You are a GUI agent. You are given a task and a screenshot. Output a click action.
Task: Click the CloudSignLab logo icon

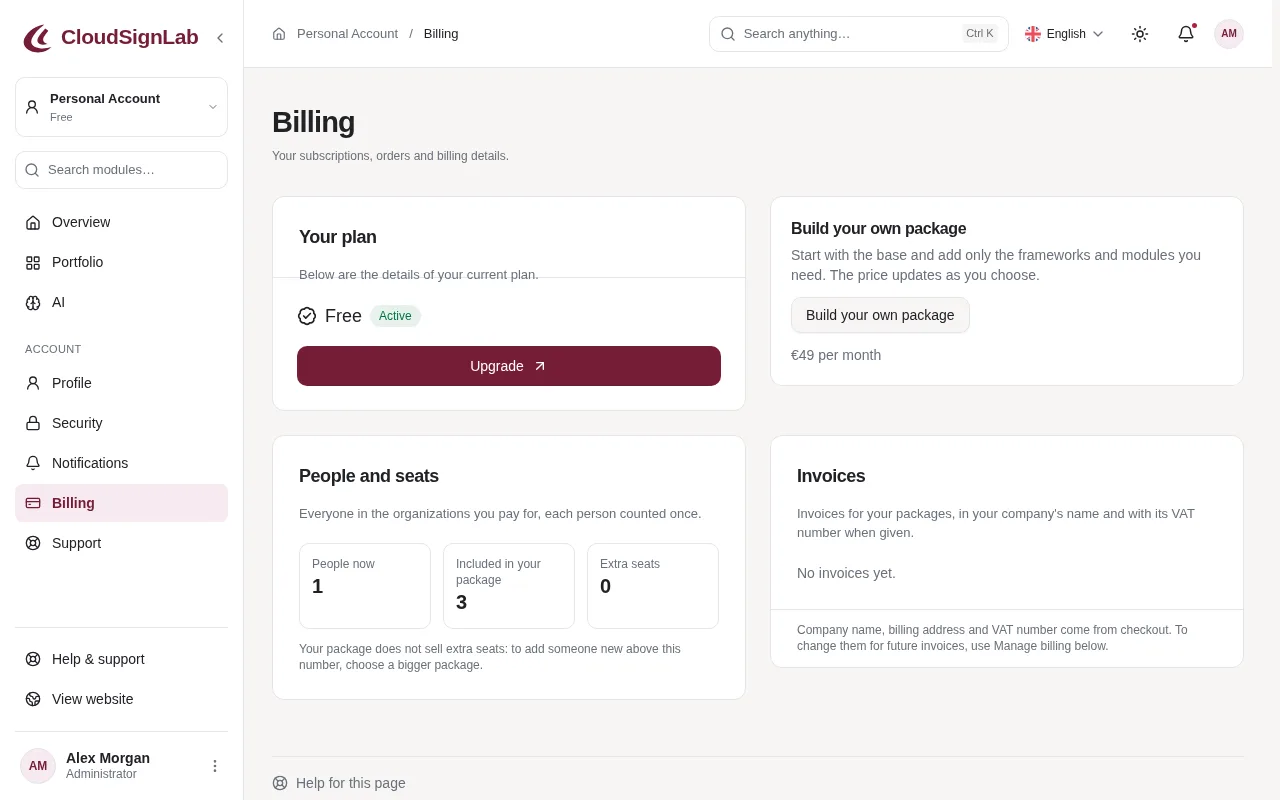[38, 38]
